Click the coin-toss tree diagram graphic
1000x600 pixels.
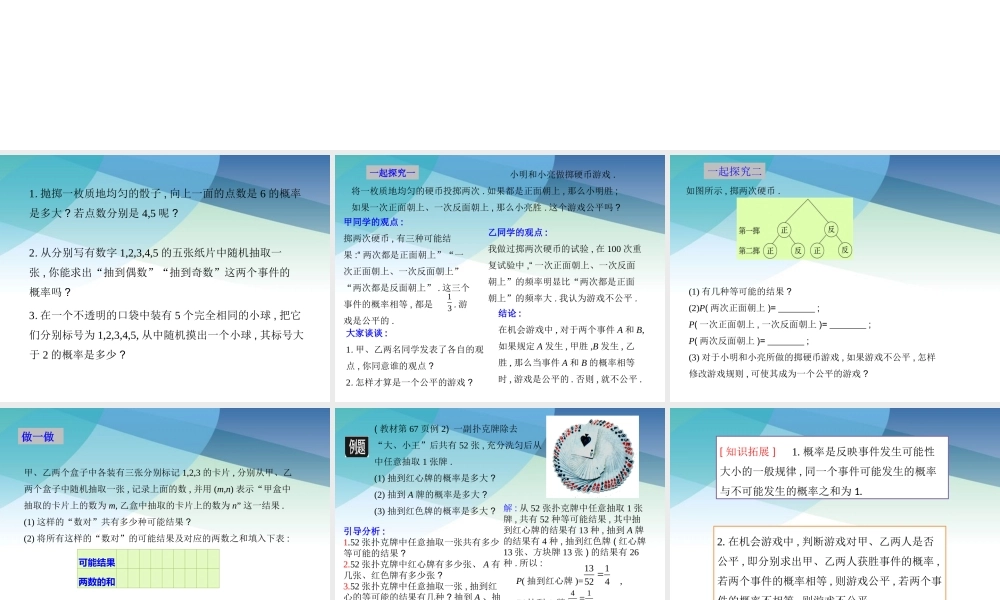tap(795, 228)
